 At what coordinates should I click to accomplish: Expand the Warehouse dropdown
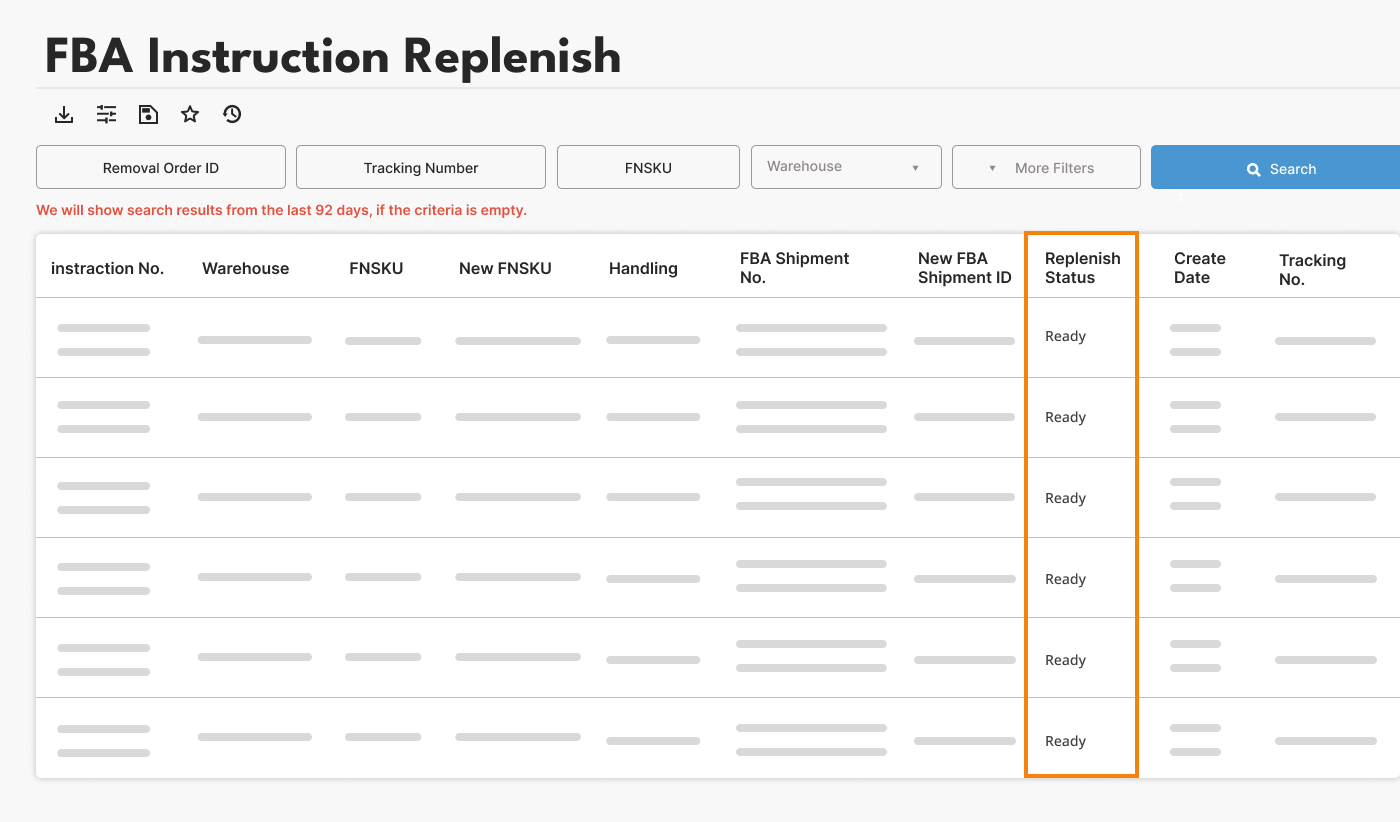pyautogui.click(x=845, y=167)
